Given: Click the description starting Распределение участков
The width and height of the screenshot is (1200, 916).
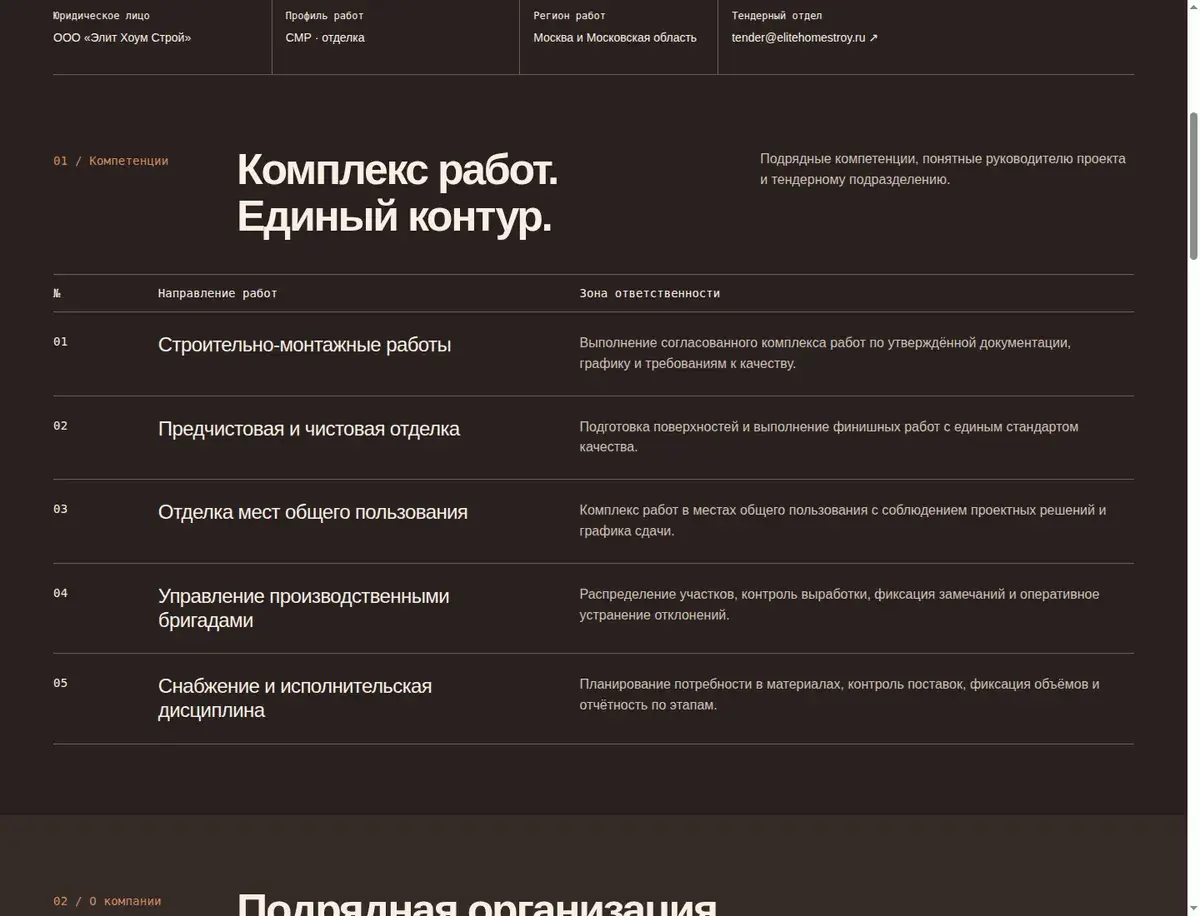Looking at the screenshot, I should (x=839, y=604).
